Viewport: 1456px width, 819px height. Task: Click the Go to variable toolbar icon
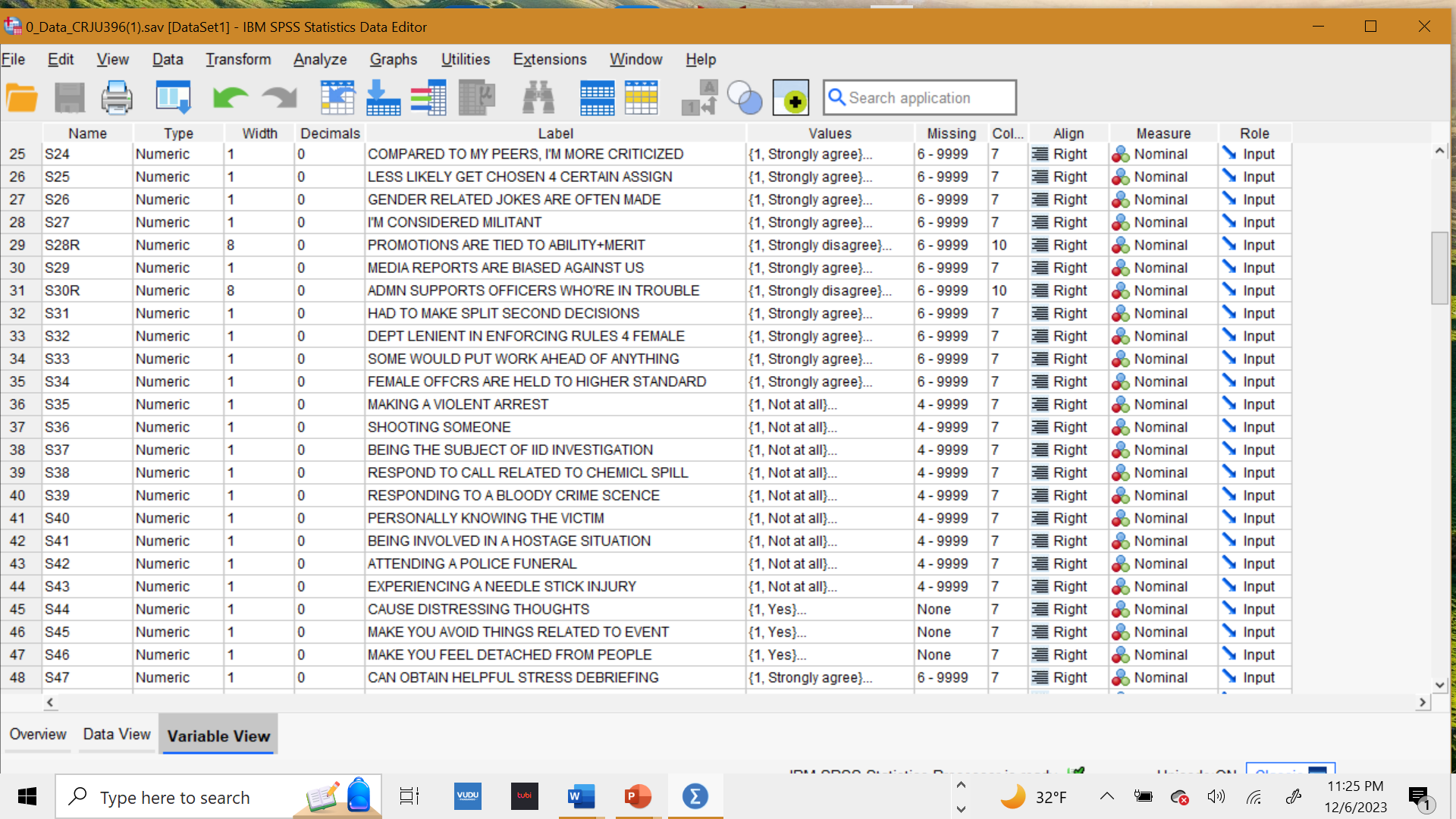(383, 98)
